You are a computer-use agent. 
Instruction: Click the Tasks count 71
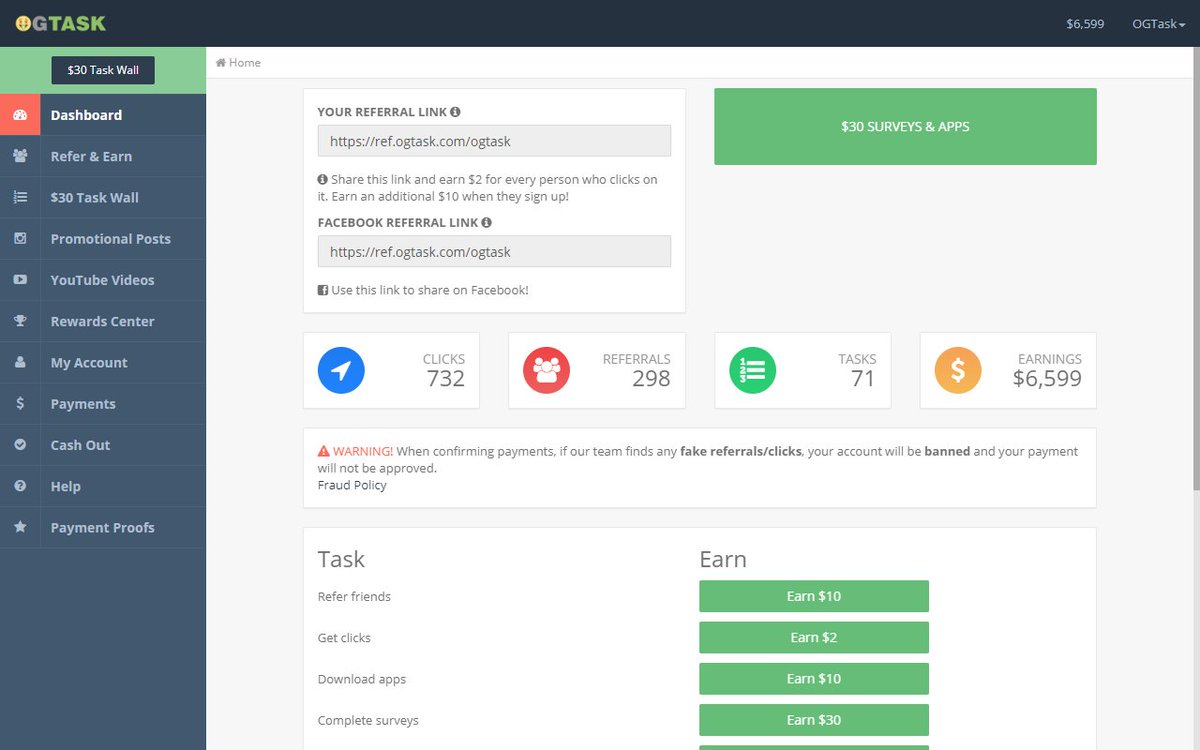click(863, 379)
